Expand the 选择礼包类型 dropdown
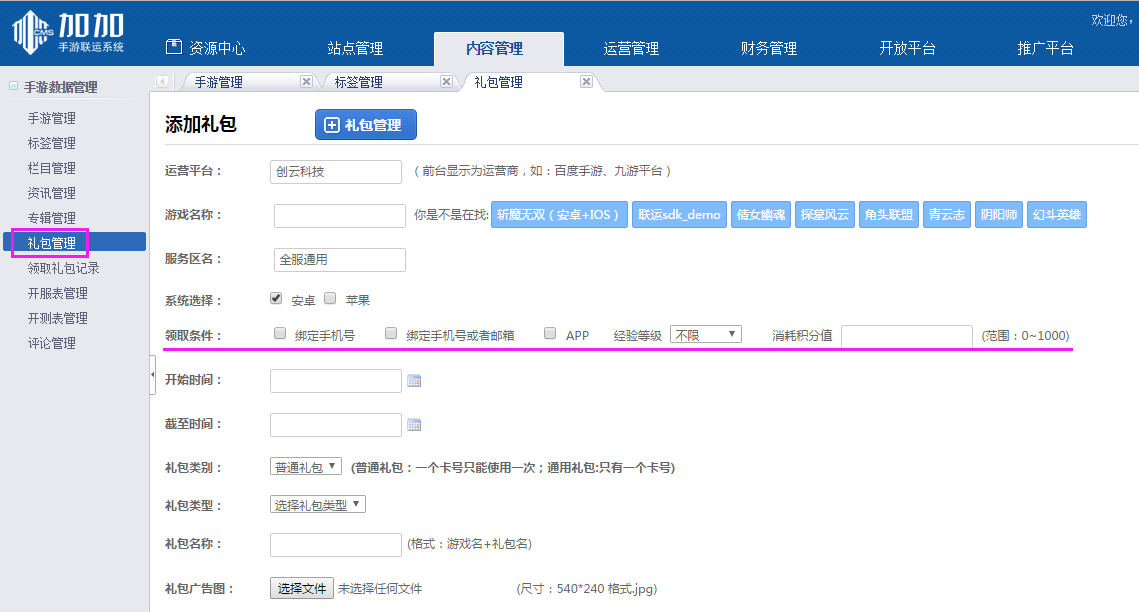The width and height of the screenshot is (1139, 612). tap(318, 504)
